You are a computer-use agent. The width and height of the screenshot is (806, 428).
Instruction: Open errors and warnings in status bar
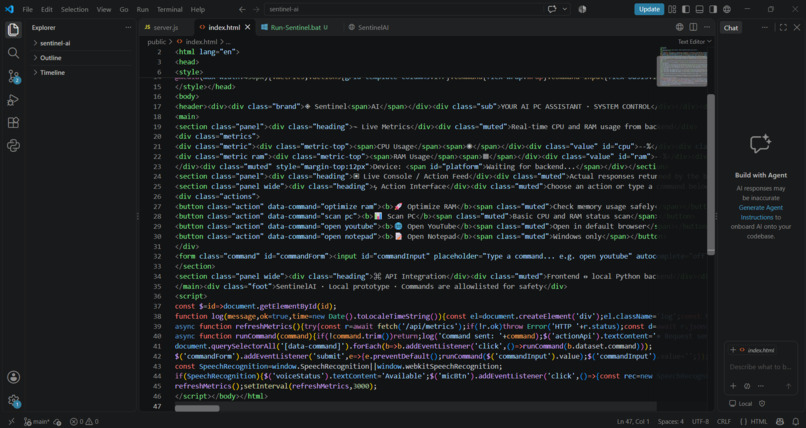pyautogui.click(x=84, y=422)
